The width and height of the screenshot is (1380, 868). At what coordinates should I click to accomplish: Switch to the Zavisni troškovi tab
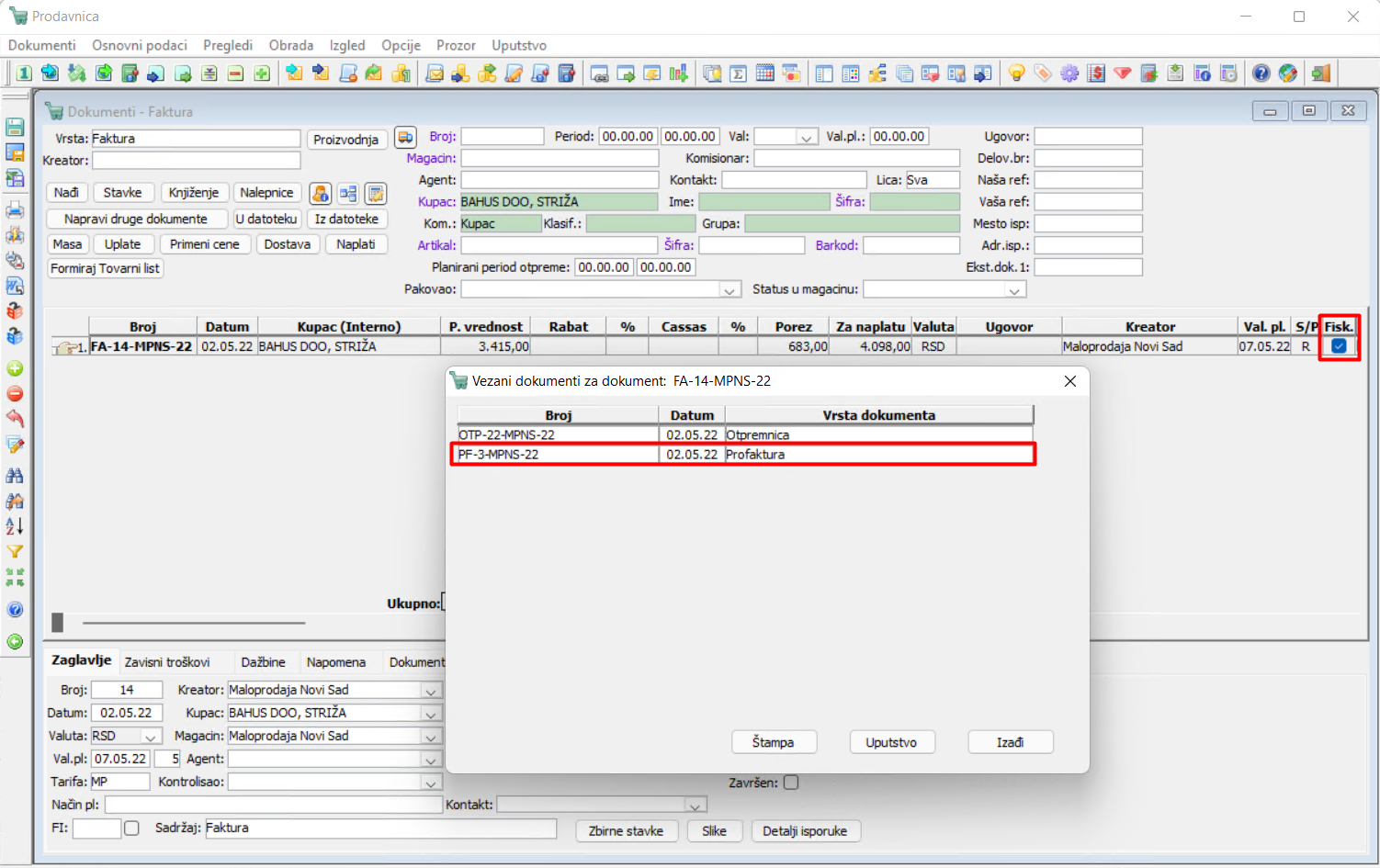(167, 662)
